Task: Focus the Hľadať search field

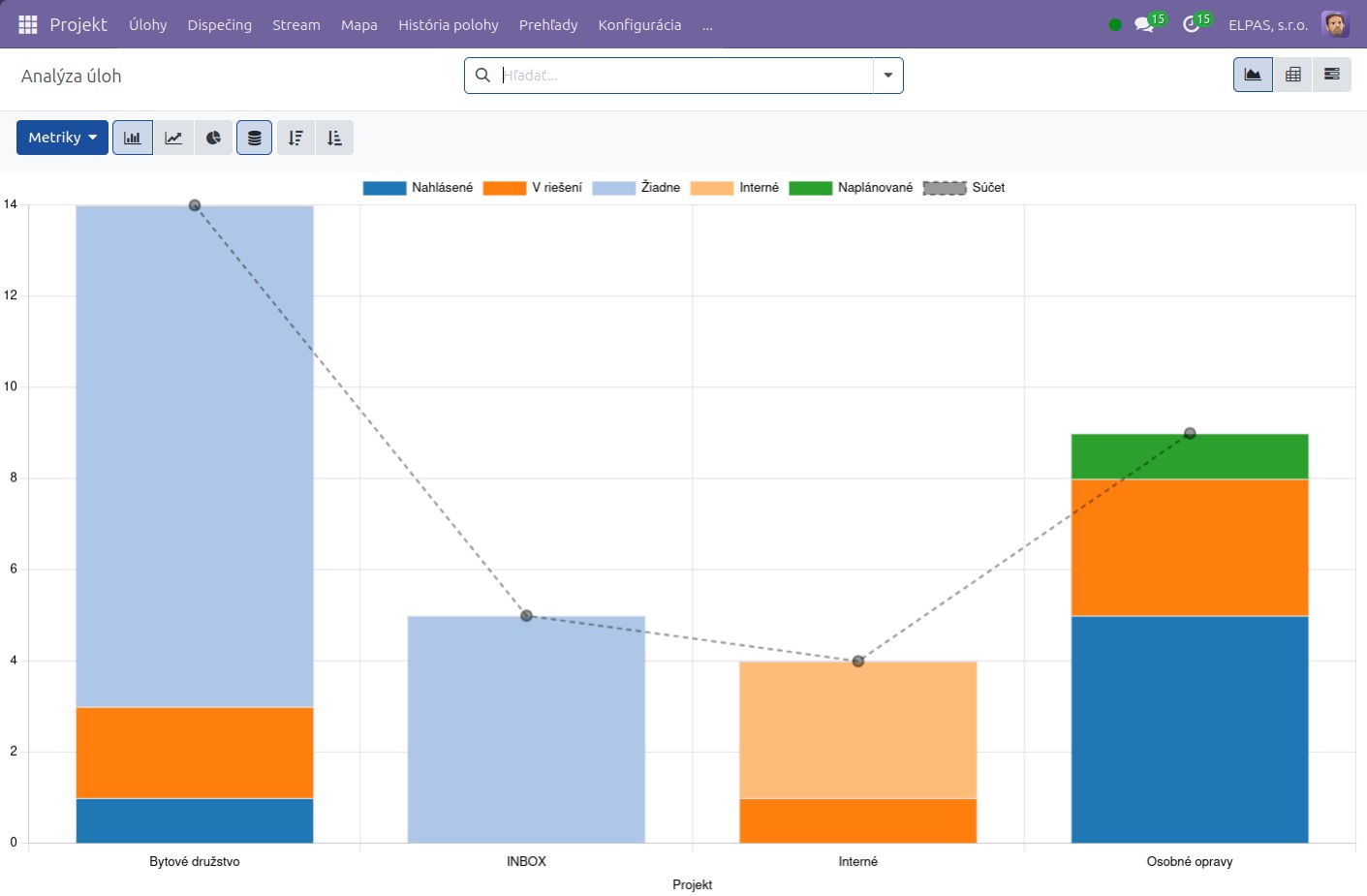Action: click(x=684, y=76)
